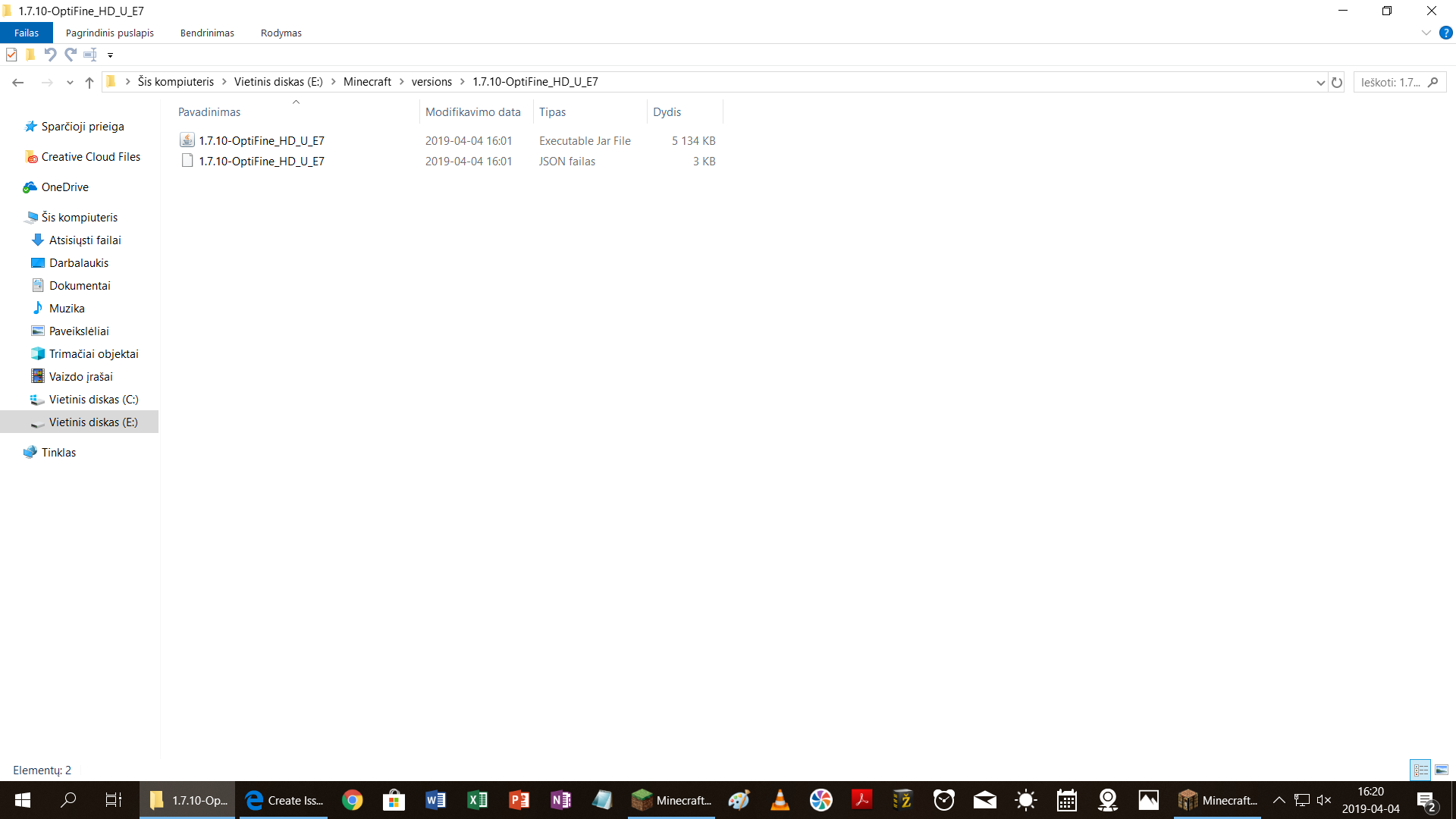This screenshot has height=819, width=1456.
Task: Expand the ribbon with the chevron arrow
Action: click(1426, 33)
